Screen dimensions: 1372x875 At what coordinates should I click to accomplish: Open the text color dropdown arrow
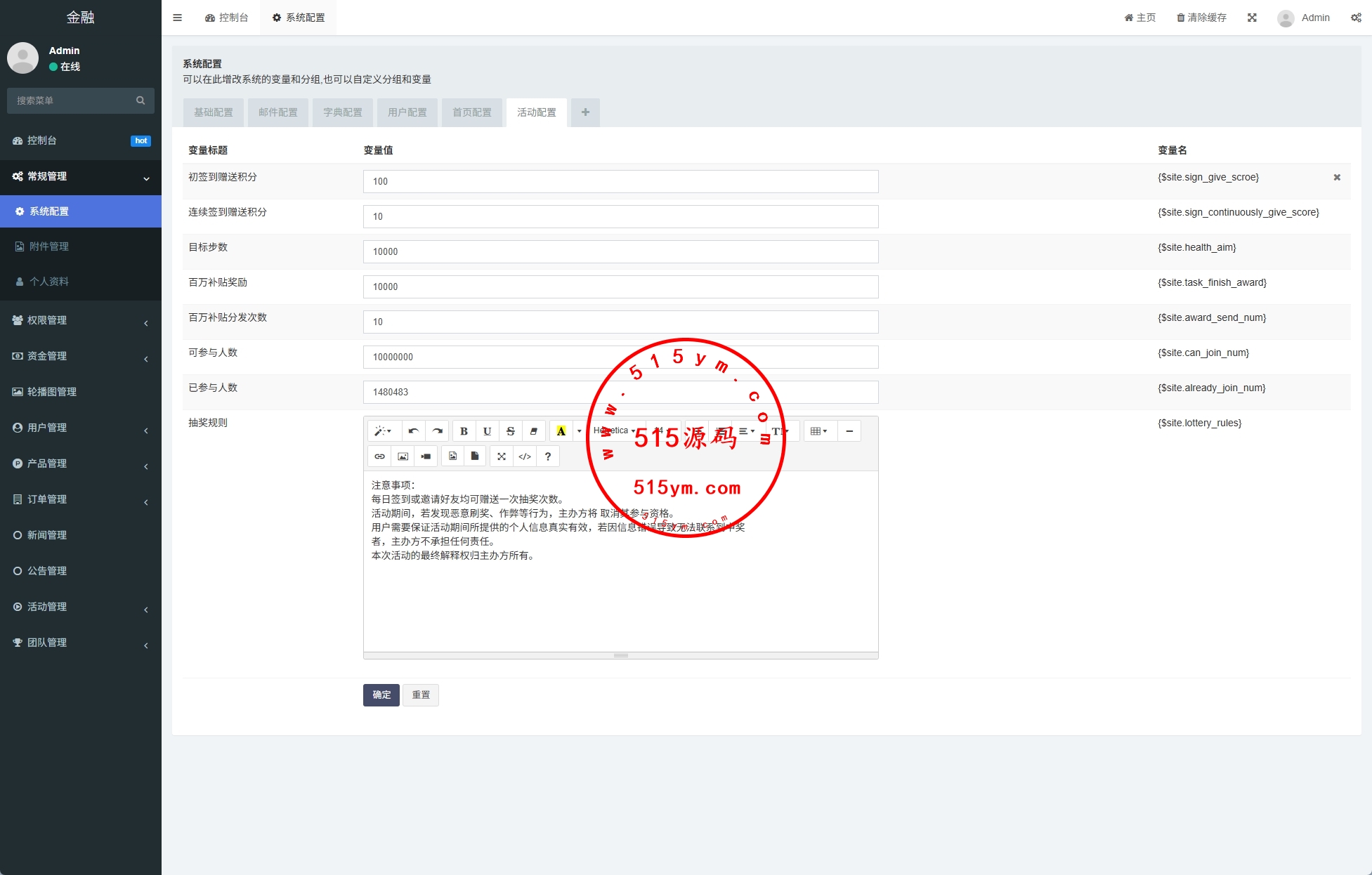(x=580, y=431)
